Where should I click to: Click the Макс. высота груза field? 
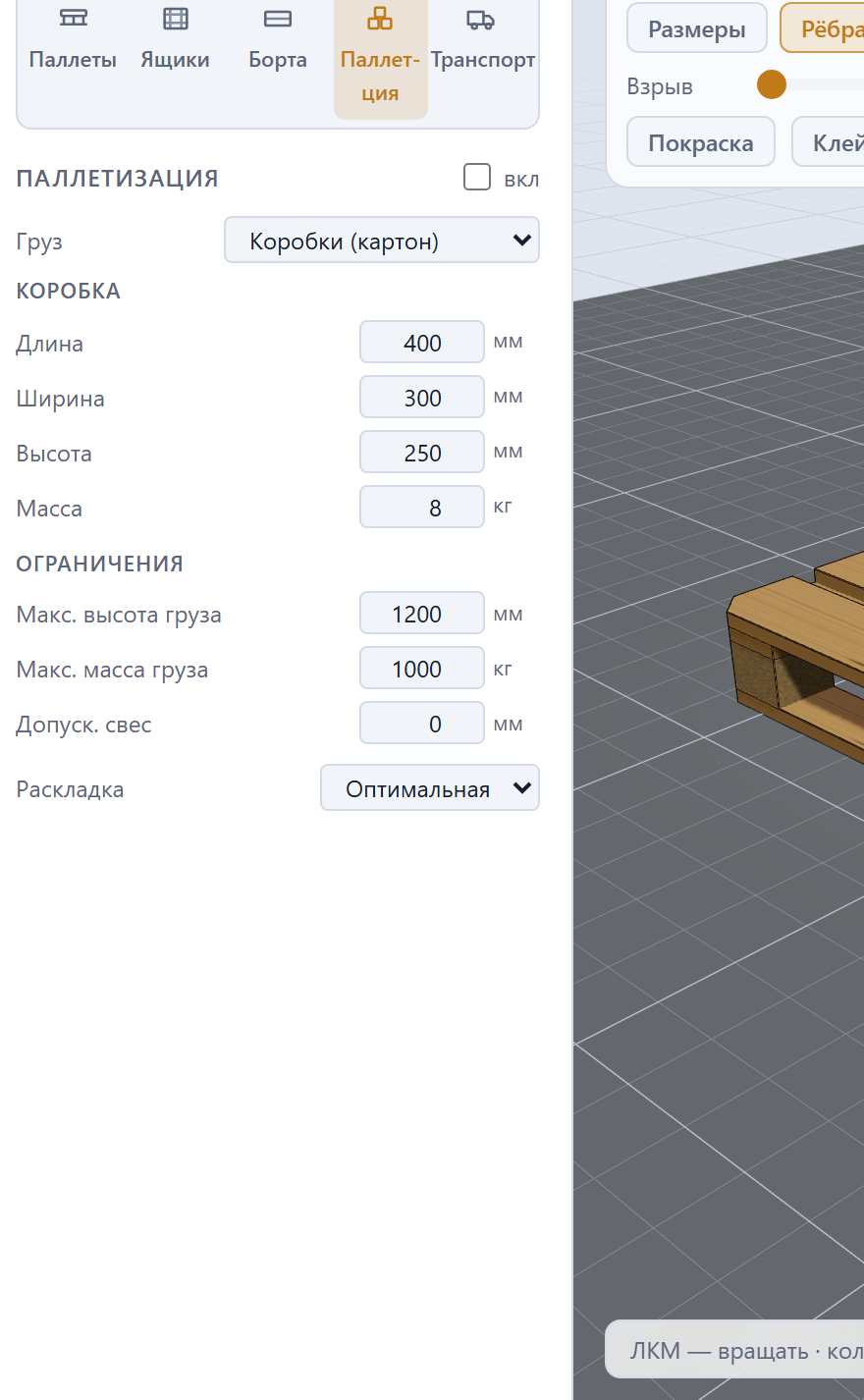pos(422,614)
